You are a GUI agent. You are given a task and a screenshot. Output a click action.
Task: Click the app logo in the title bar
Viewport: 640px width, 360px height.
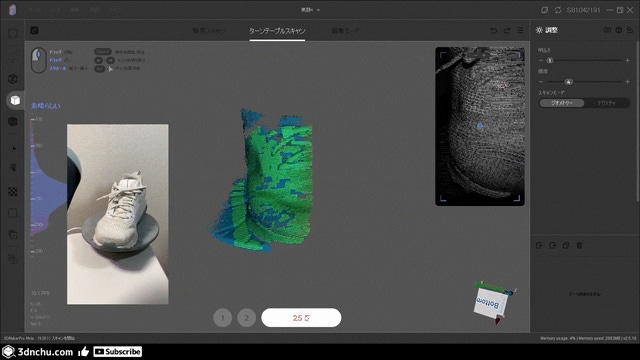[13, 10]
